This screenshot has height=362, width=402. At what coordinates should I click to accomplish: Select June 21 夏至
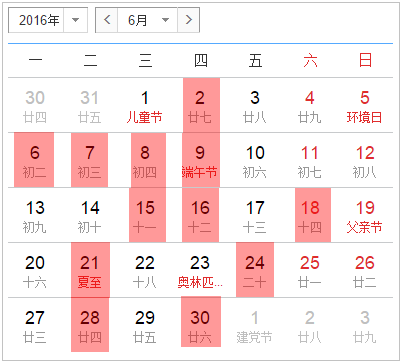90,270
